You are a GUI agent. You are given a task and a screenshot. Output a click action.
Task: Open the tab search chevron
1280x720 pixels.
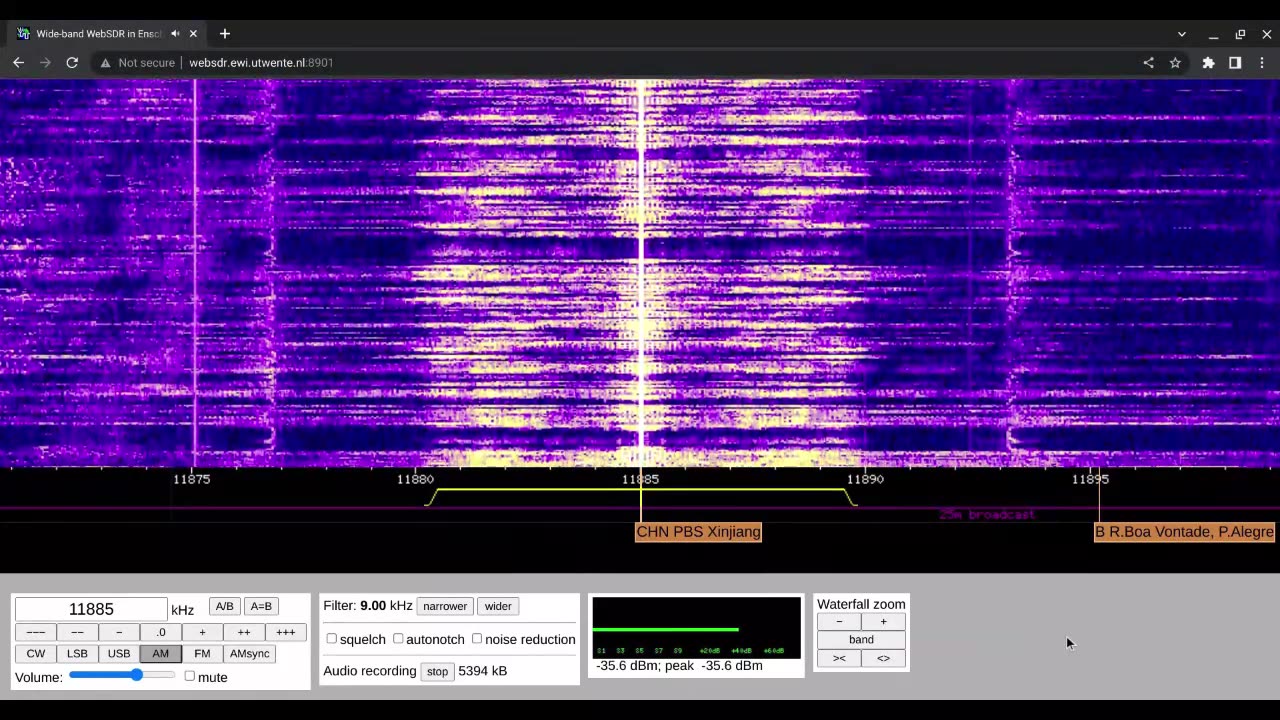point(1181,34)
